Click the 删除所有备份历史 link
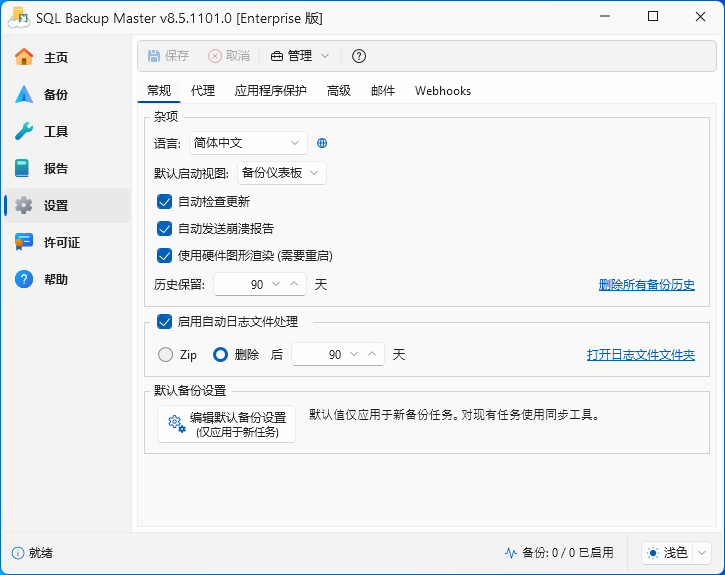 point(646,285)
